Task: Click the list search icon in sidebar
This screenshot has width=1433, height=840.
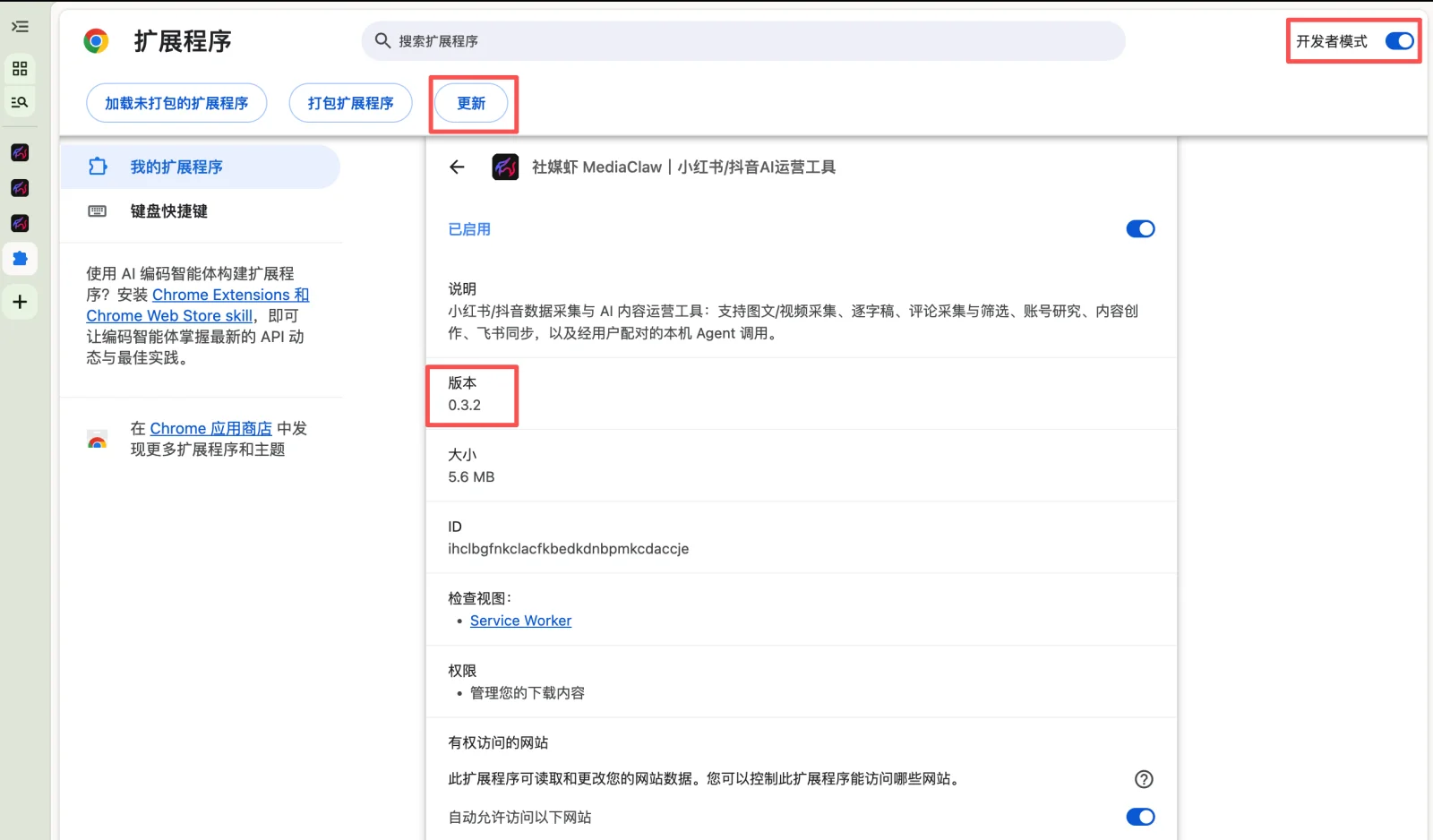Action: point(20,102)
